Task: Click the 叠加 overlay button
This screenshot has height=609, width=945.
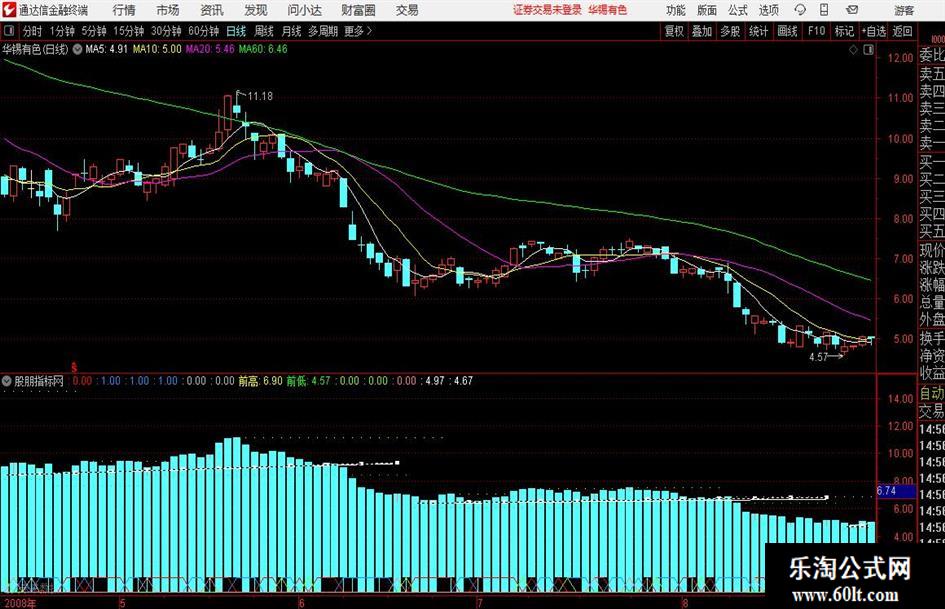Action: [702, 31]
